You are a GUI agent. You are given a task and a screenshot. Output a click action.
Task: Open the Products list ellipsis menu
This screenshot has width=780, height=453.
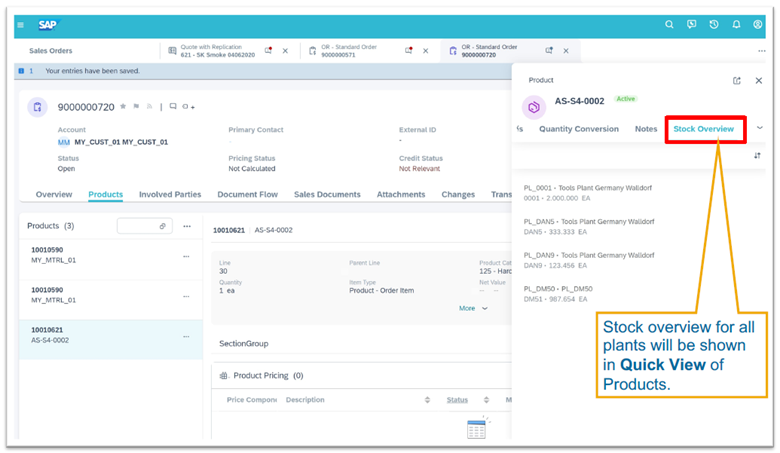coord(187,226)
